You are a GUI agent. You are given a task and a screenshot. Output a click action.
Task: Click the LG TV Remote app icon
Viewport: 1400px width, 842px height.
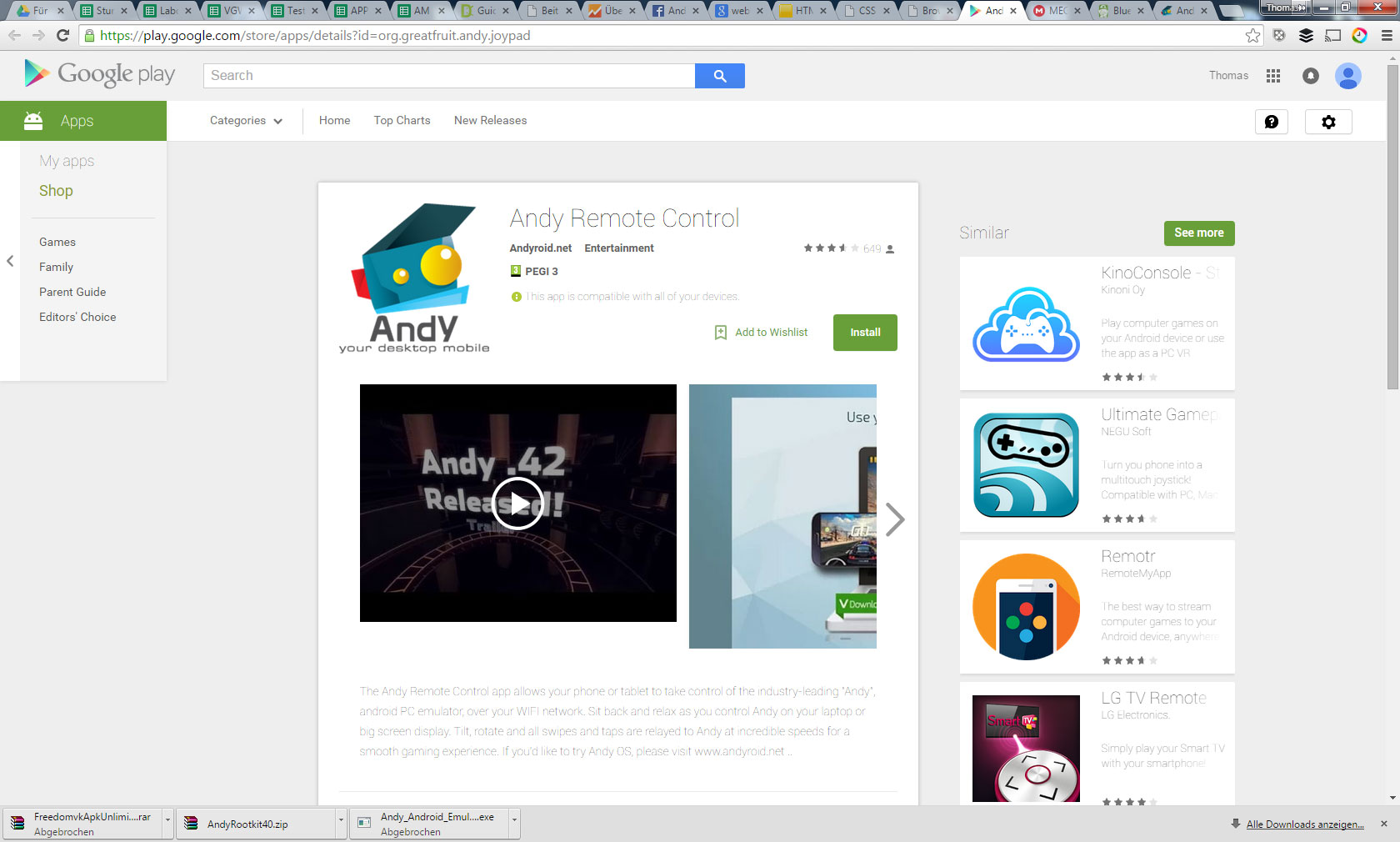click(1027, 749)
